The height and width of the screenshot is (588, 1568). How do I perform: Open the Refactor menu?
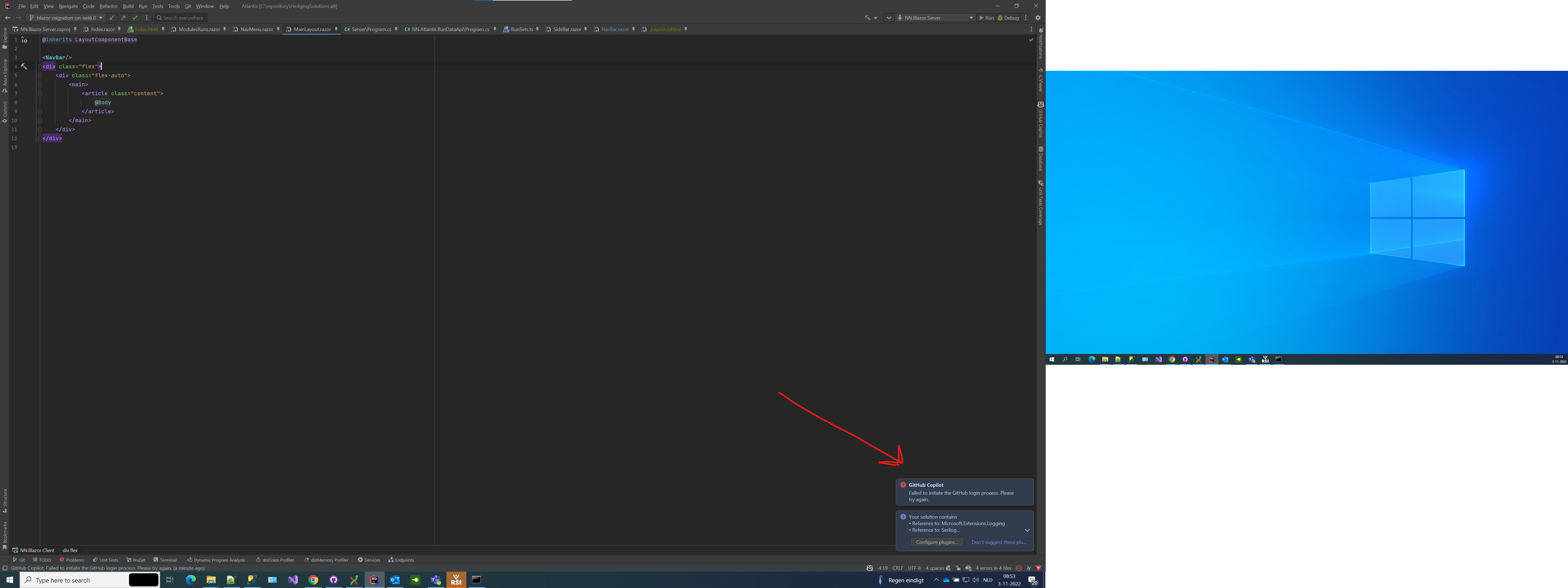(x=108, y=6)
